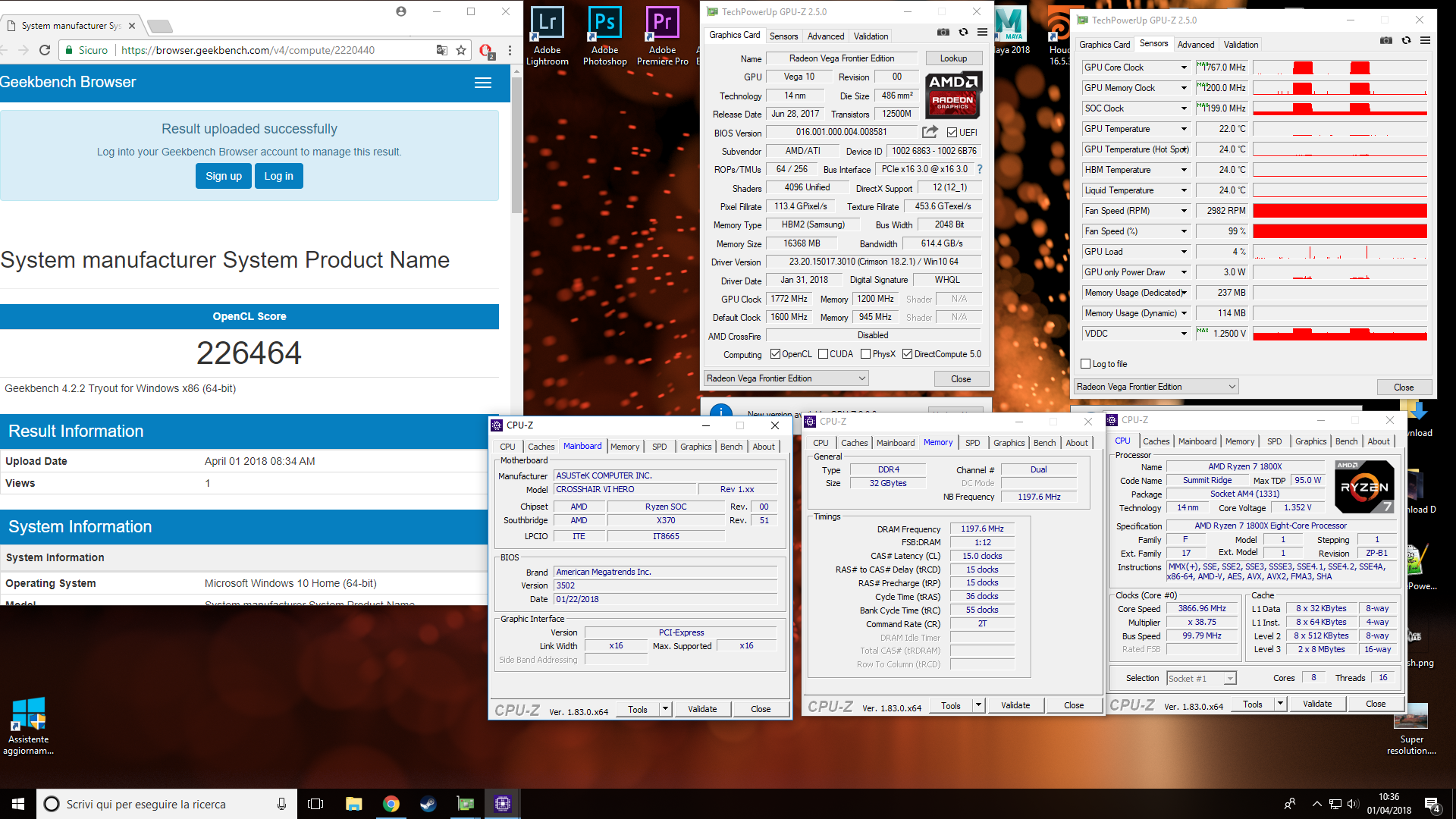Switch to Sensors tab in left GPU-Z
Viewport: 1456px width, 819px height.
pos(783,36)
